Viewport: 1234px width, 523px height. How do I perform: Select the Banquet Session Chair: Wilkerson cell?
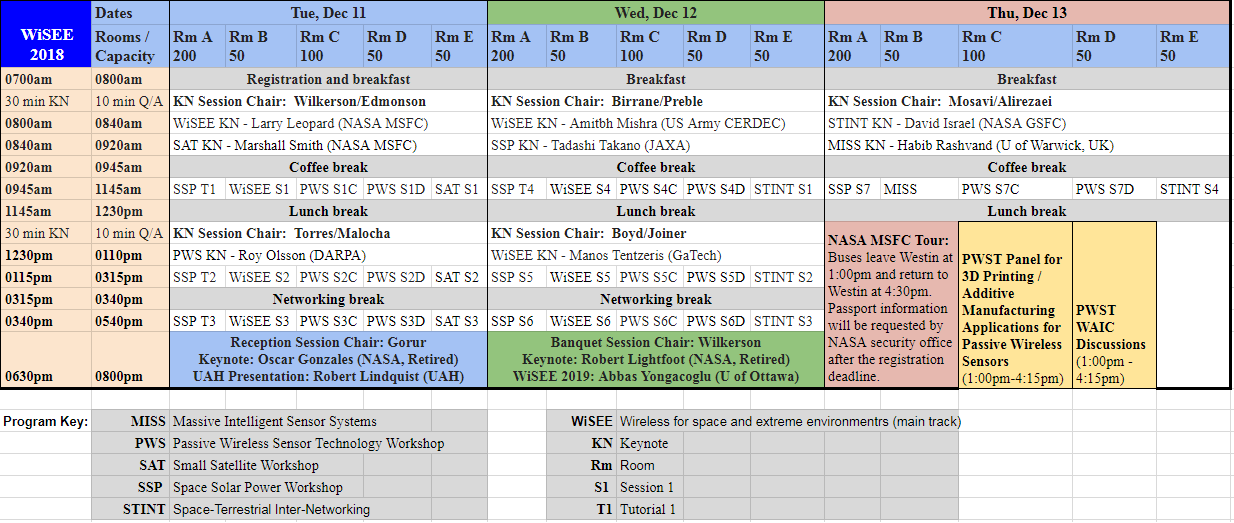[x=656, y=360]
